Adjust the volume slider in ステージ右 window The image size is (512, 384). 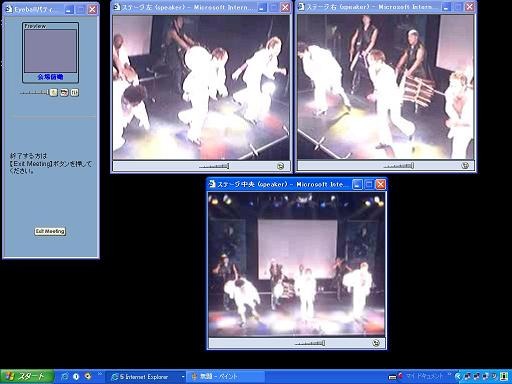[399, 165]
